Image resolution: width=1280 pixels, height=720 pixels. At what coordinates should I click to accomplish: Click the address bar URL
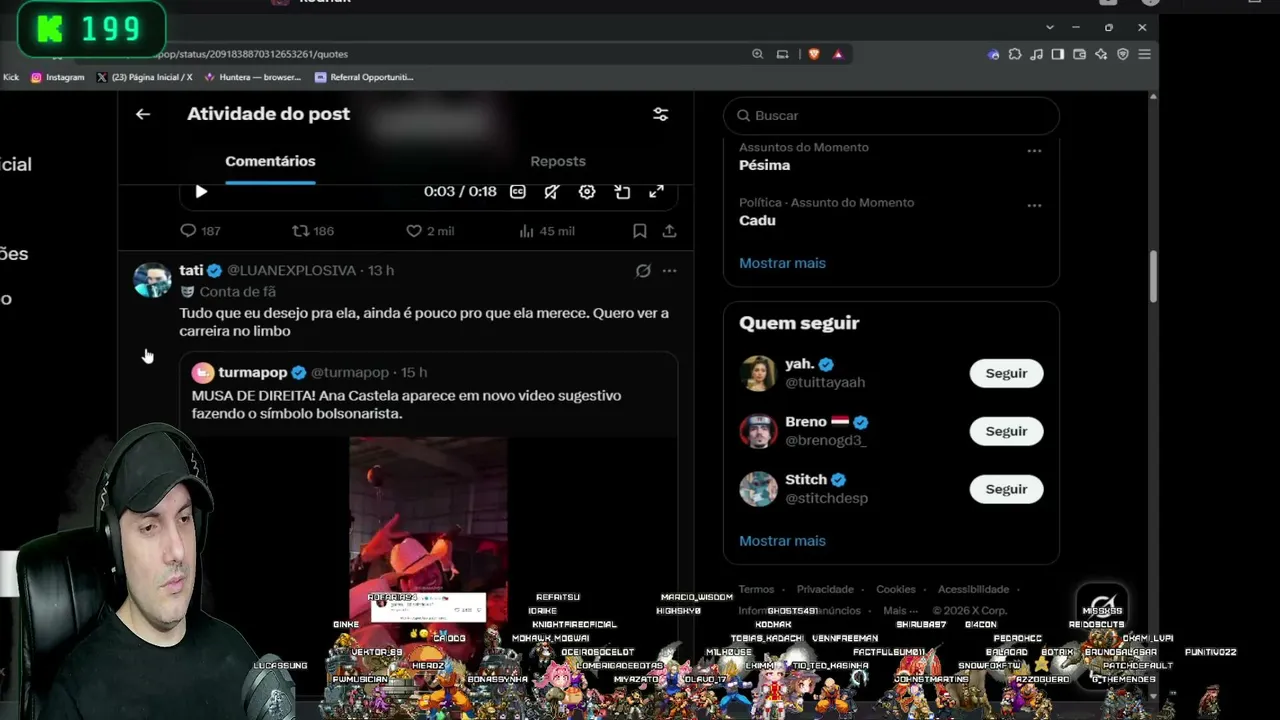coord(252,54)
